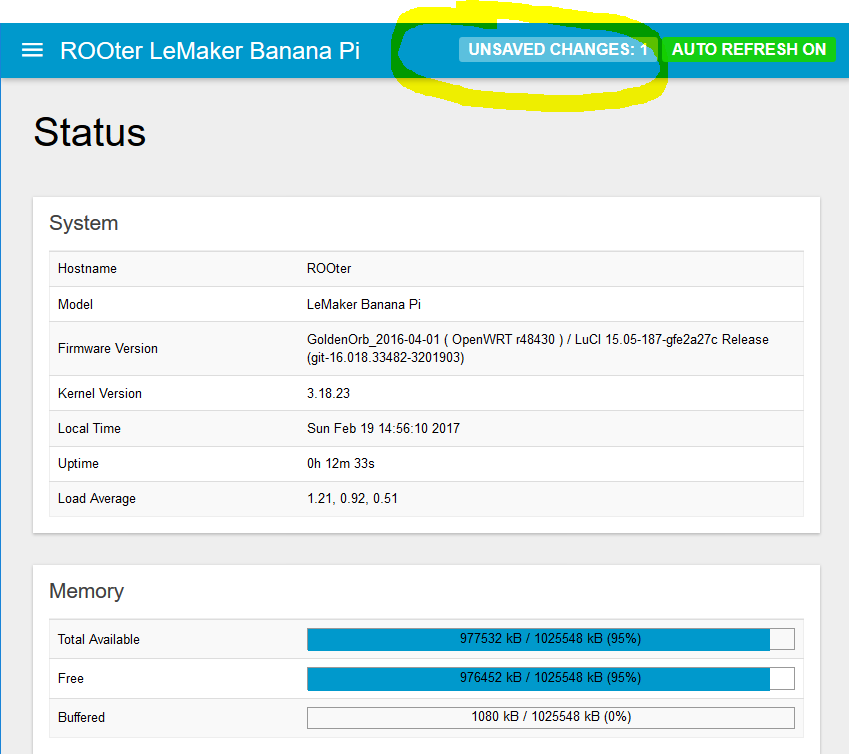Select the Sun Feb 19 local time value

(x=383, y=429)
